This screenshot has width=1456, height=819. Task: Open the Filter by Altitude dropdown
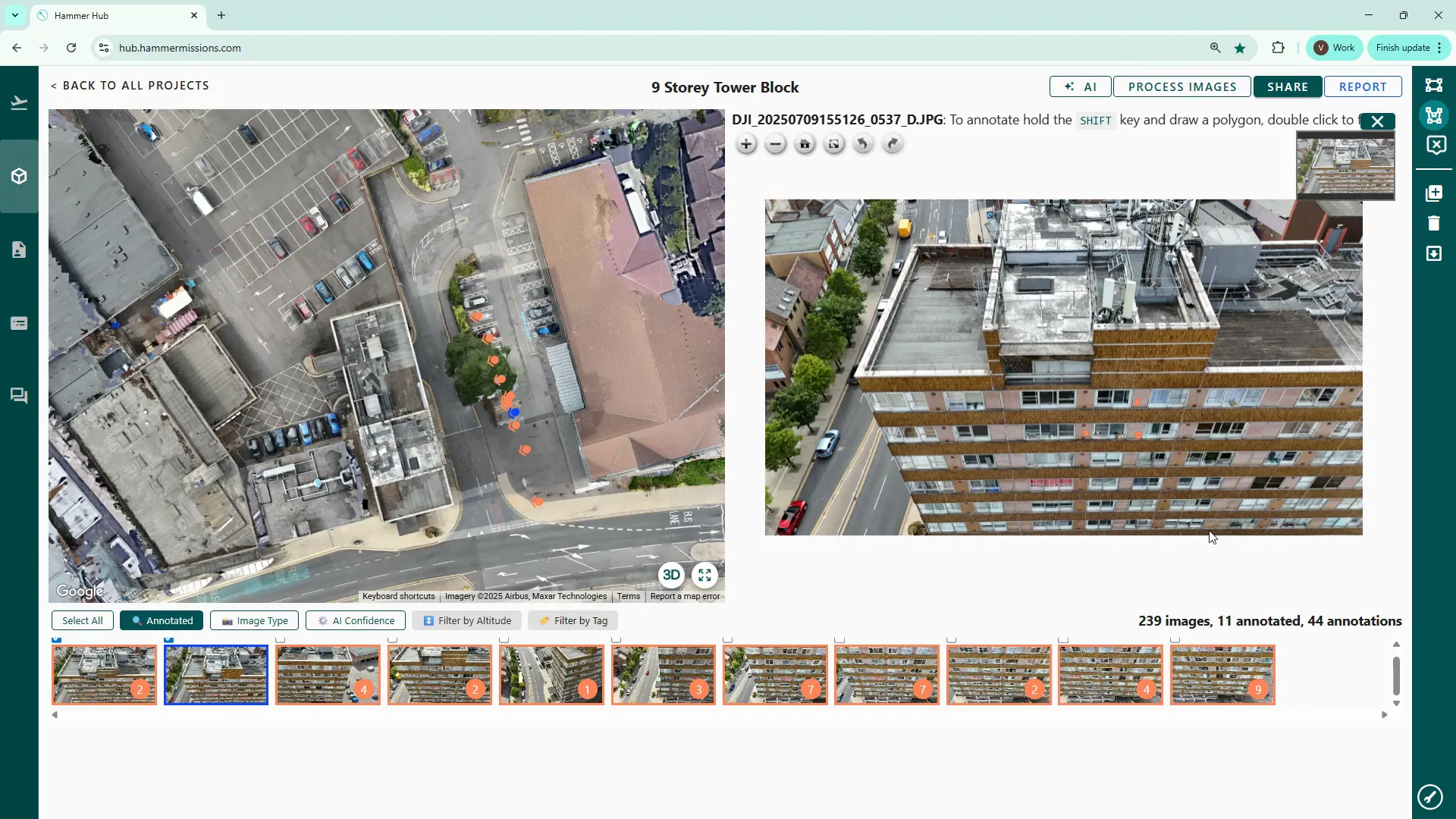466,620
